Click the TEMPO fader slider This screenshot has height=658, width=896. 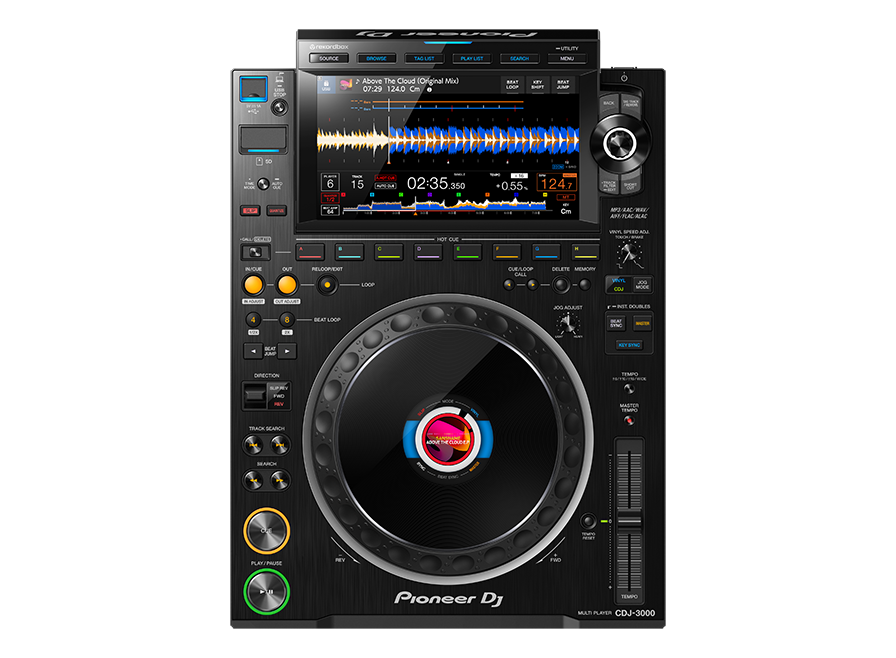tap(629, 519)
